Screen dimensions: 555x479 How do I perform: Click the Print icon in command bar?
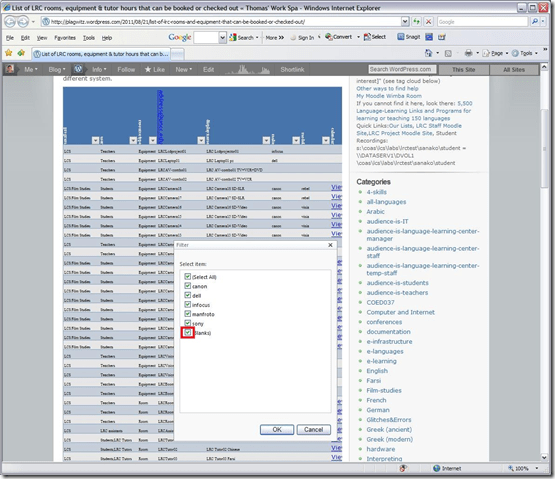pyautogui.click(x=468, y=53)
